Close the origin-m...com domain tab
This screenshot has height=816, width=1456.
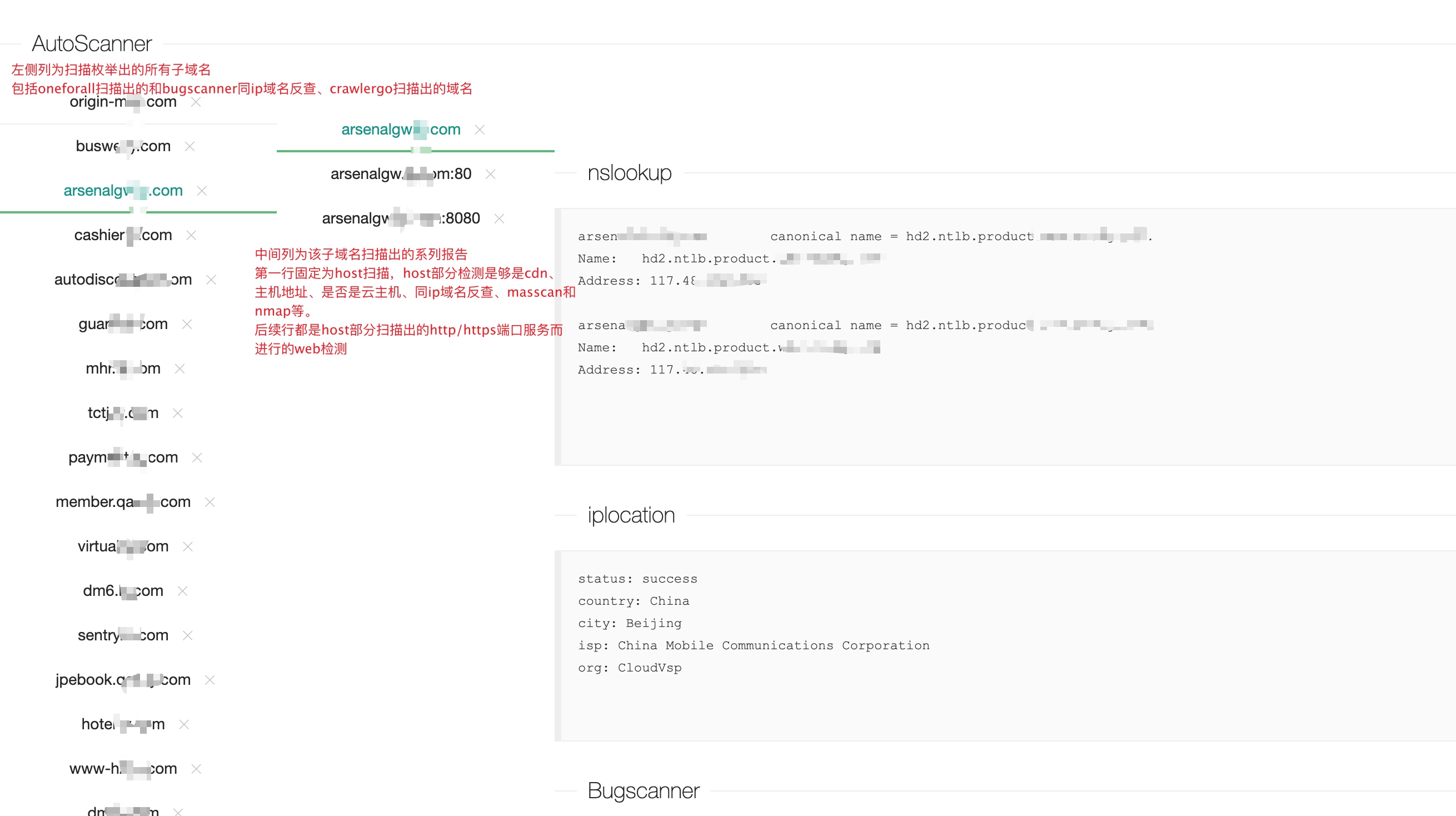point(196,102)
